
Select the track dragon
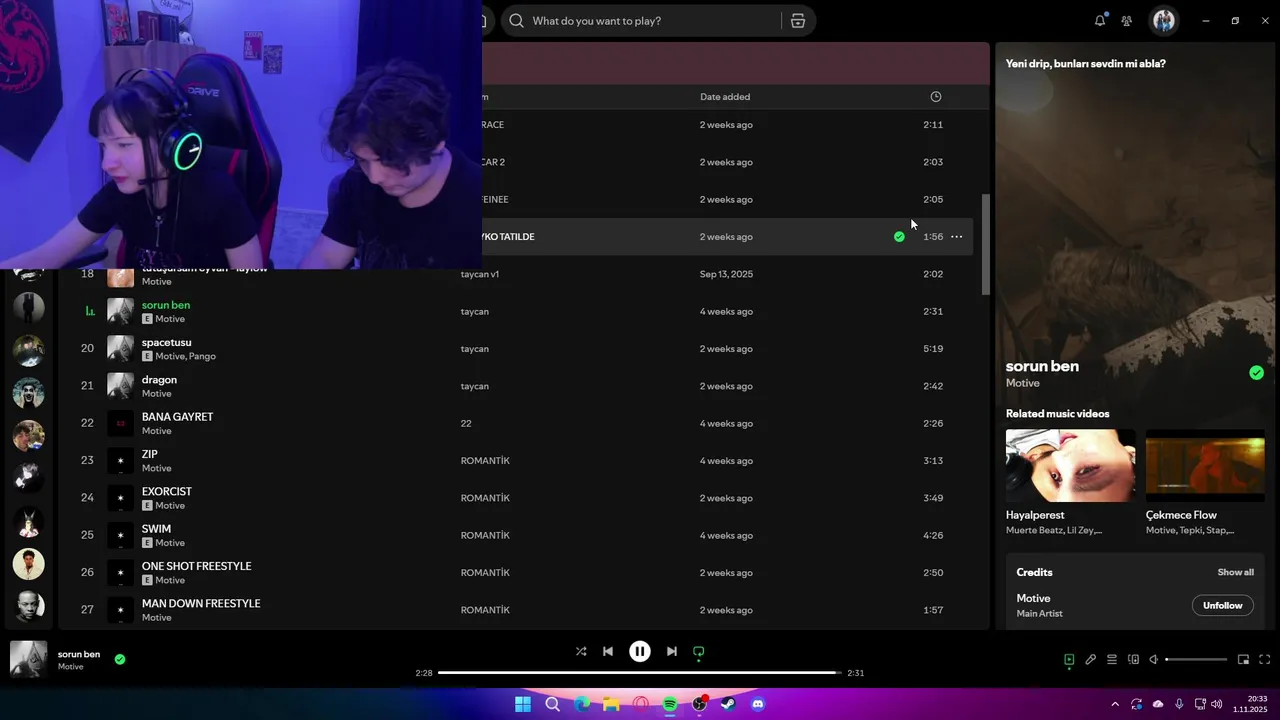tap(159, 379)
